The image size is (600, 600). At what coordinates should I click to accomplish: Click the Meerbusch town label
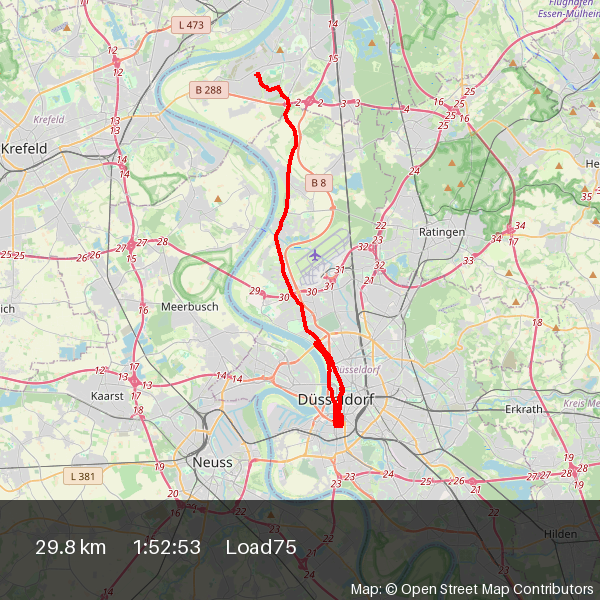(x=190, y=307)
